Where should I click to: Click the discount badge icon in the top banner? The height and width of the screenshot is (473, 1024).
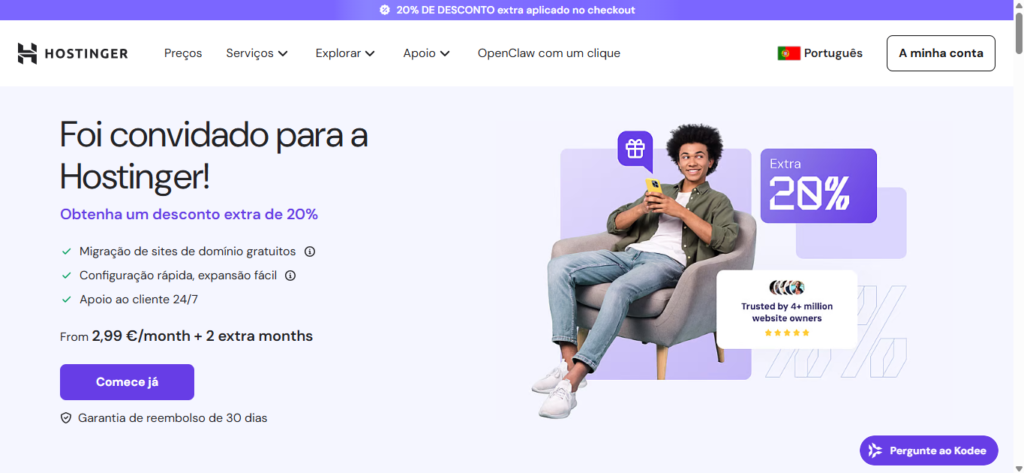pyautogui.click(x=385, y=10)
